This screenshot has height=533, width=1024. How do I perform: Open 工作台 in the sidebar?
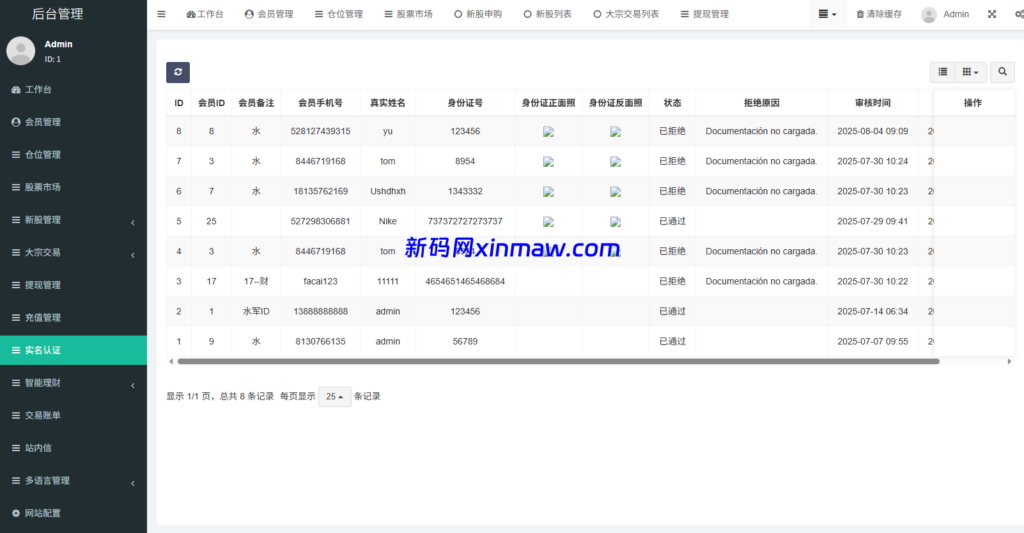point(73,89)
